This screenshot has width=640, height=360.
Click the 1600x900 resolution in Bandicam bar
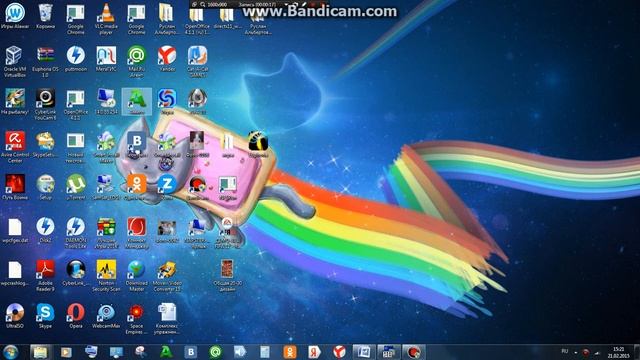(x=217, y=4)
